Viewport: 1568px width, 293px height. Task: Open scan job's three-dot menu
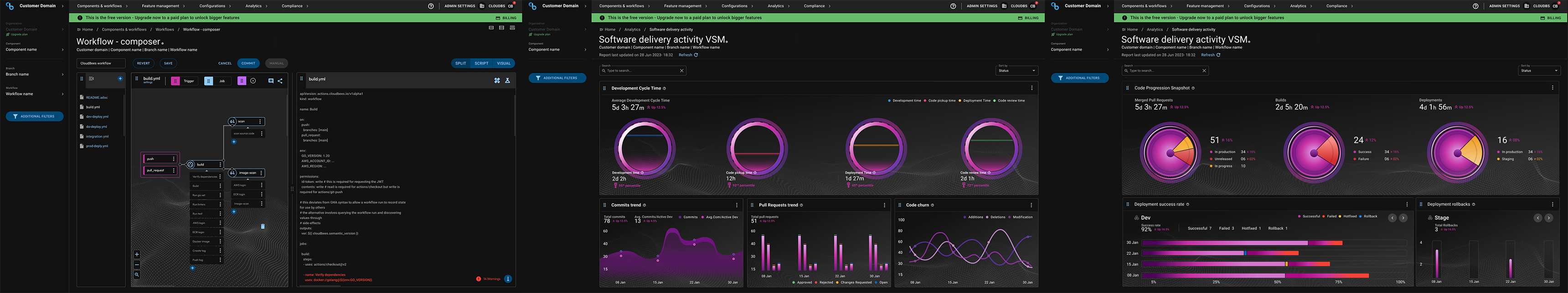pyautogui.click(x=261, y=122)
